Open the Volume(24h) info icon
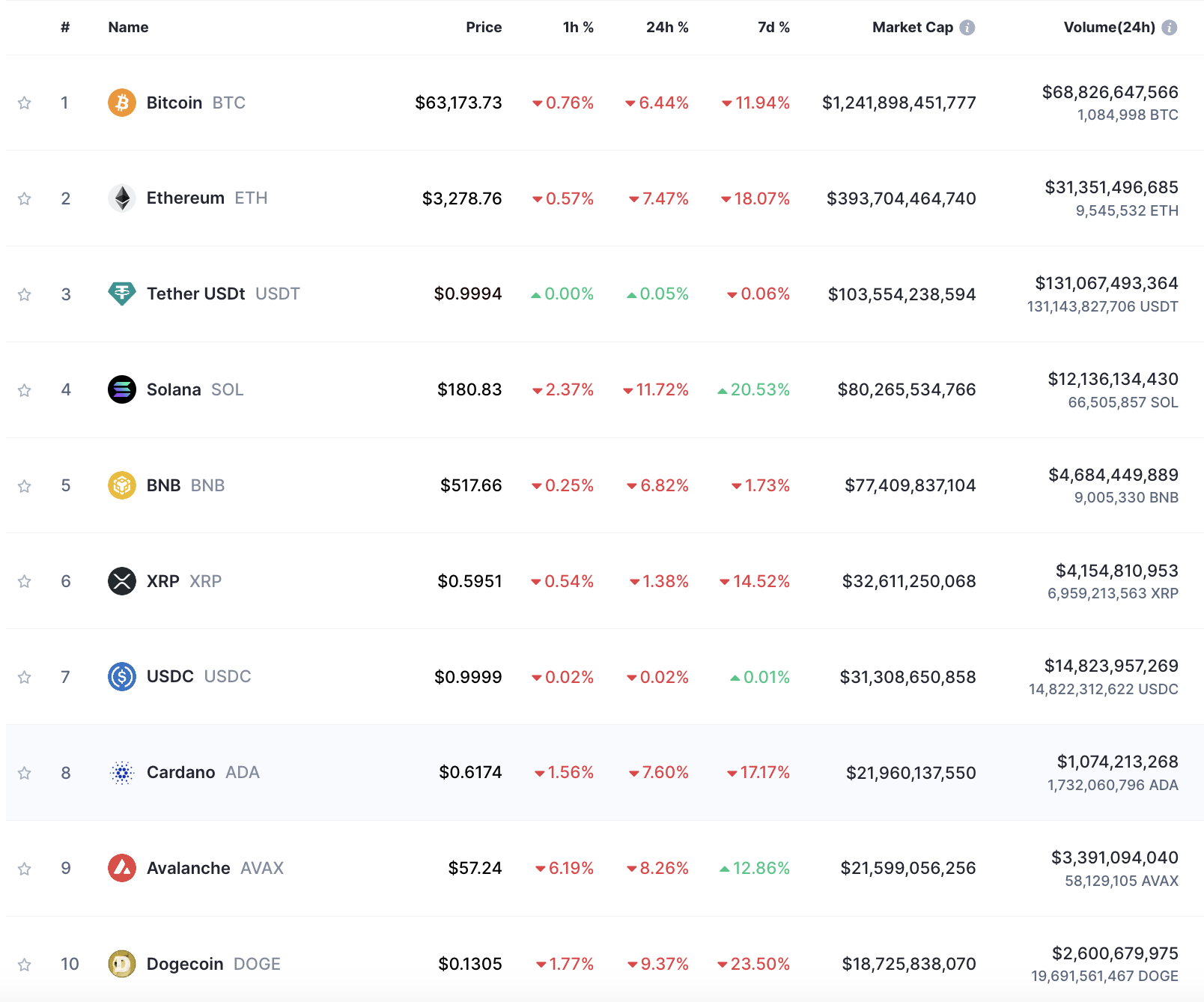This screenshot has width=1204, height=1002. coord(1170,28)
